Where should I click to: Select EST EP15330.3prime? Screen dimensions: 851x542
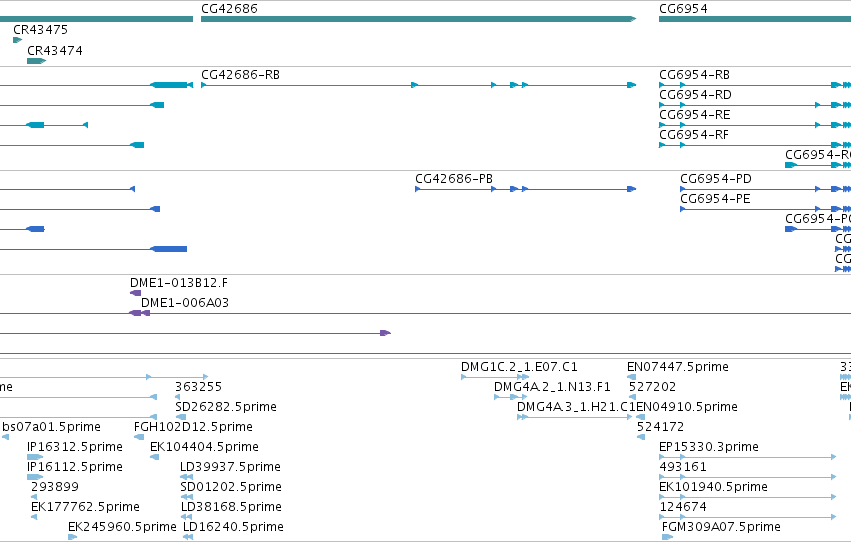tap(709, 447)
